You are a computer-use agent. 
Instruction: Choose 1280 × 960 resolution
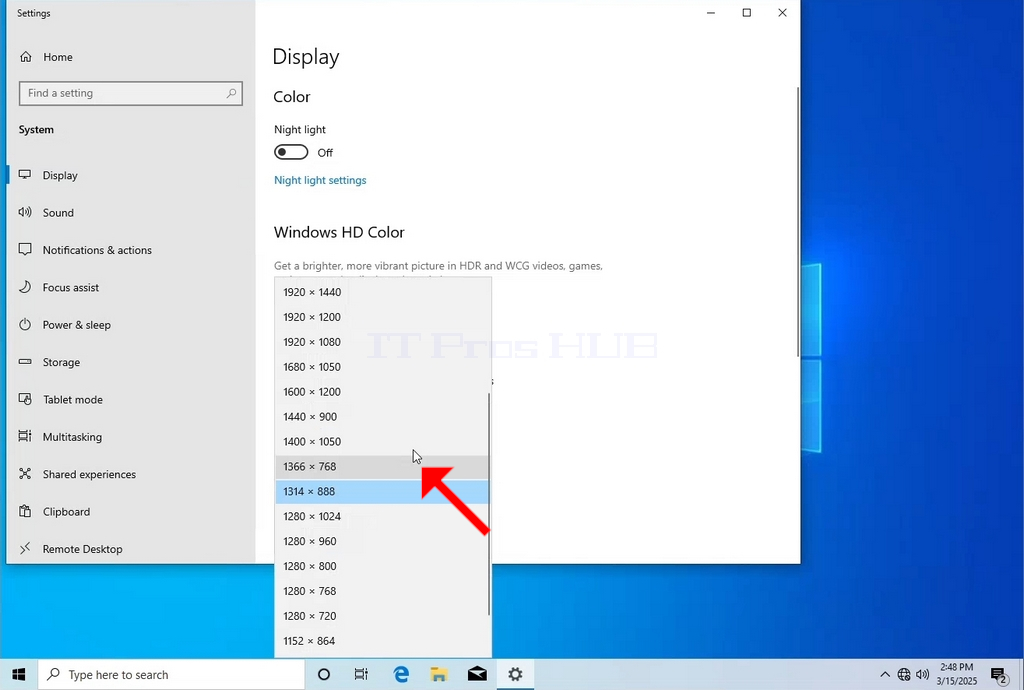(382, 541)
